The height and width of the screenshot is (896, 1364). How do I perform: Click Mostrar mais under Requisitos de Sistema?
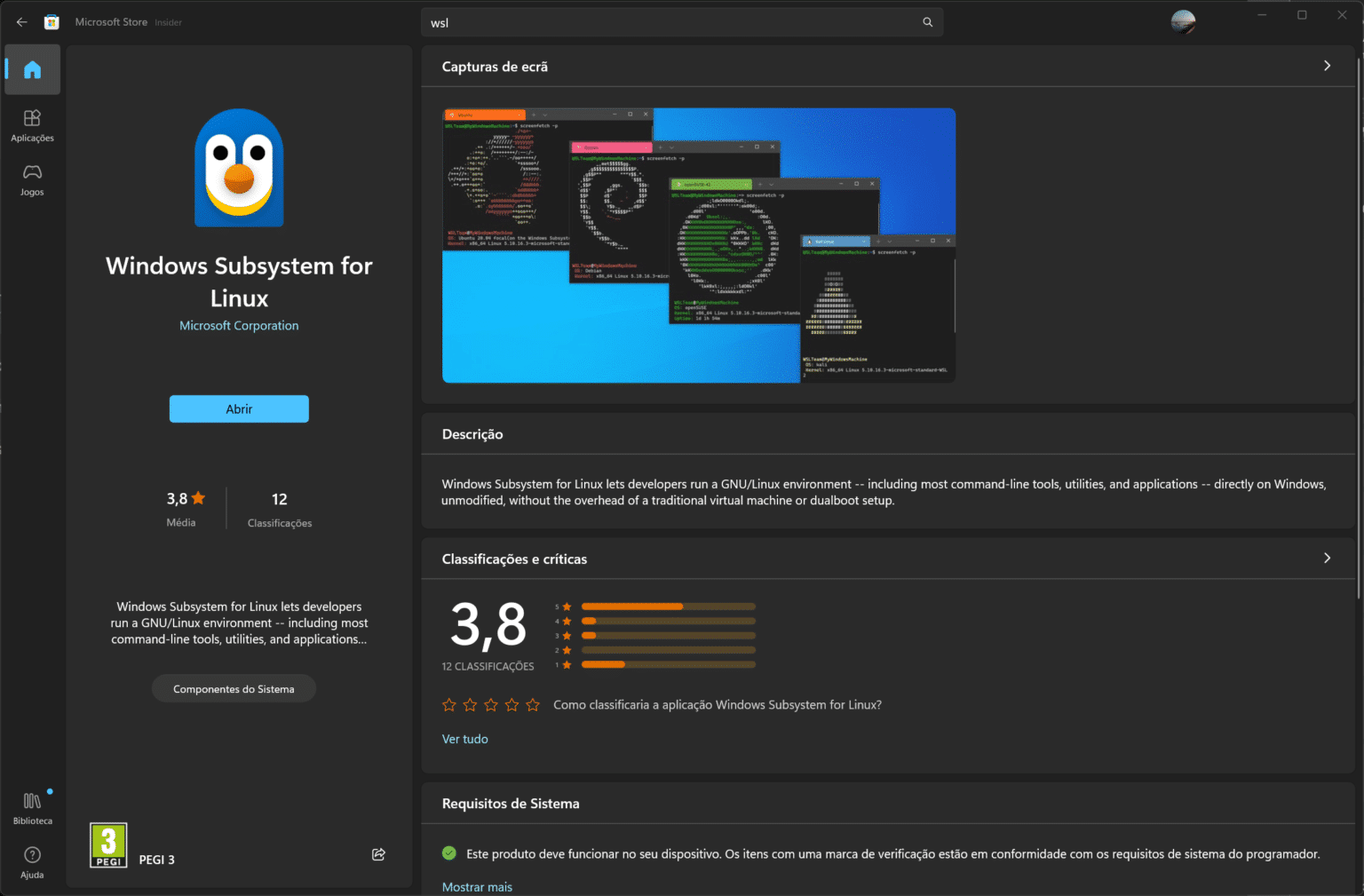click(x=477, y=885)
